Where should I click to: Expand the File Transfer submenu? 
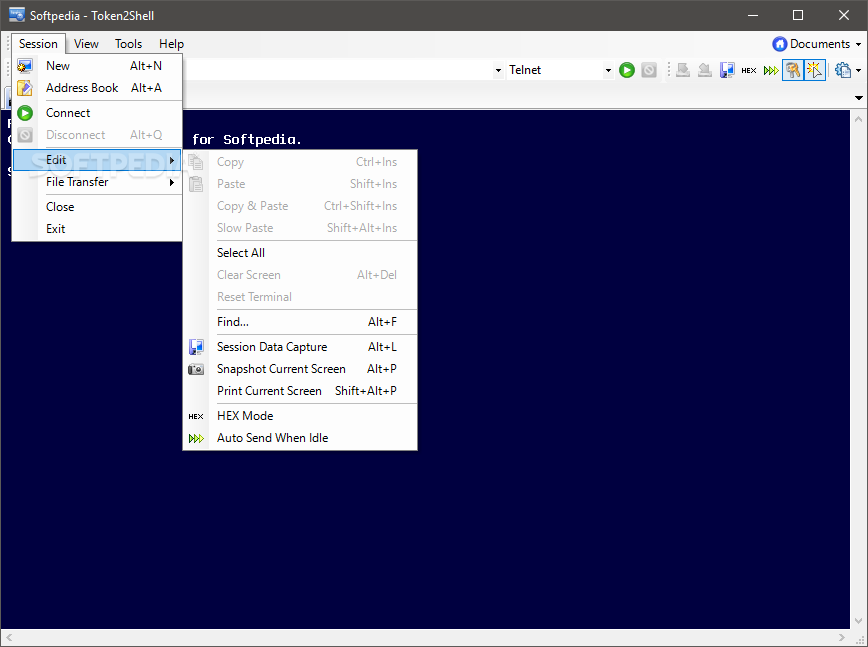(x=97, y=182)
